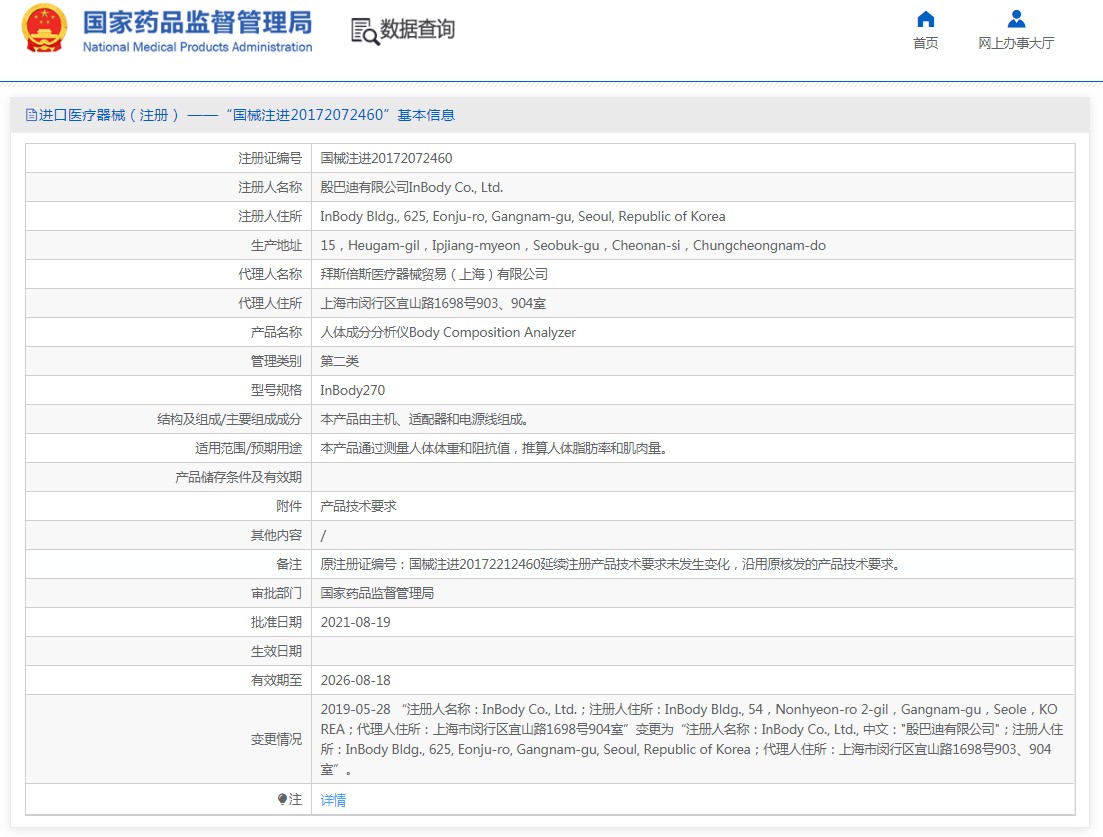This screenshot has width=1103, height=837.
Task: Click the dot icon beside 注 label
Action: coord(282,799)
